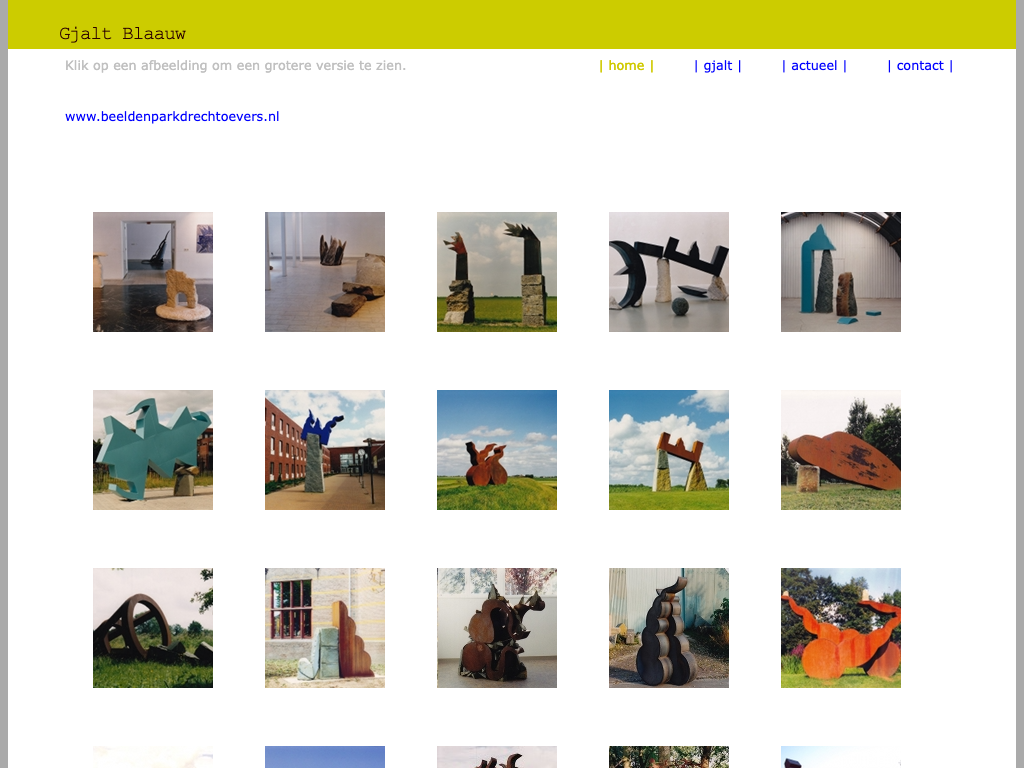
Task: Open black wavy tower sculpture photo
Action: click(669, 628)
